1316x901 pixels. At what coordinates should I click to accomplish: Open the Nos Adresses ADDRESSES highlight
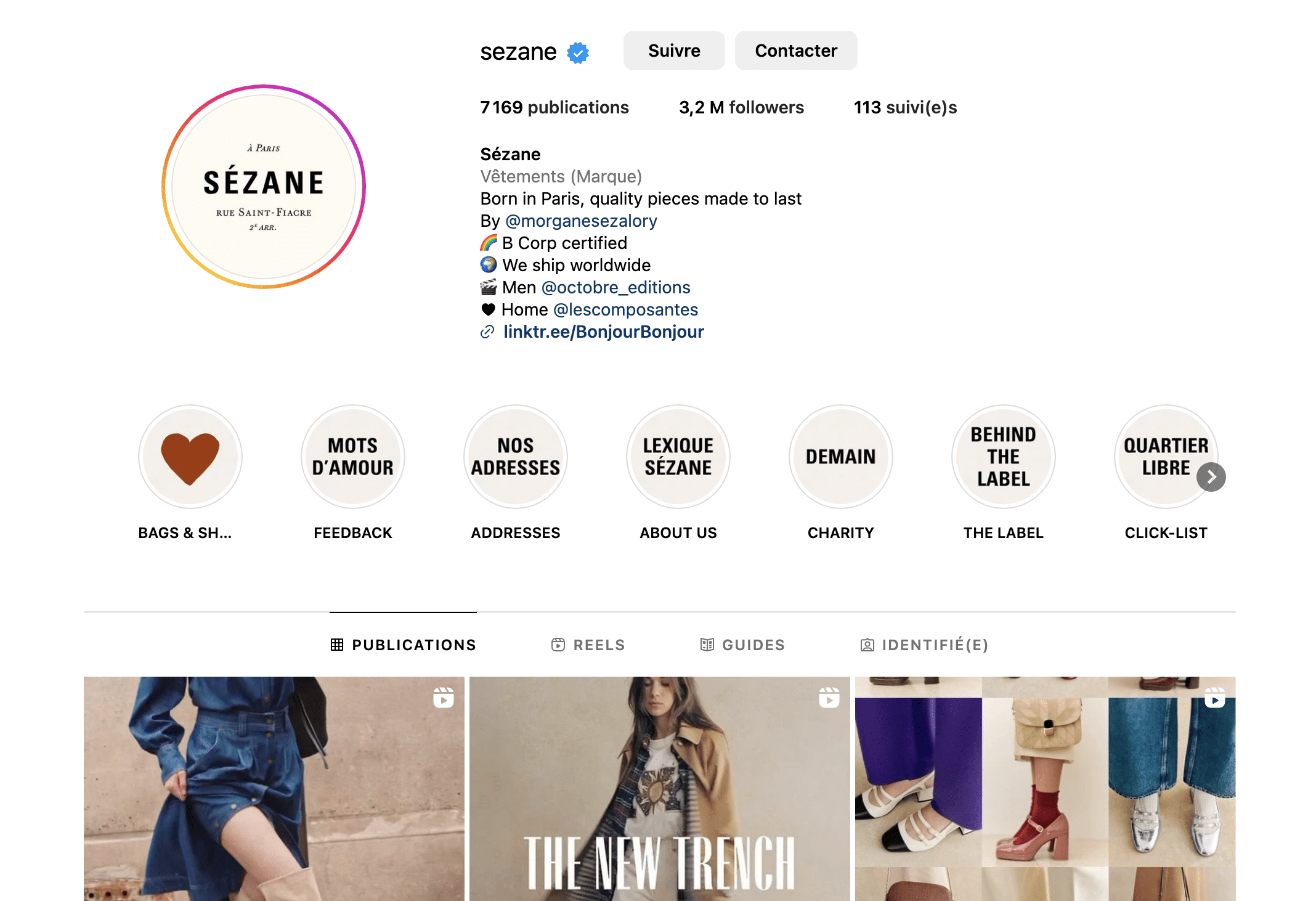point(516,457)
